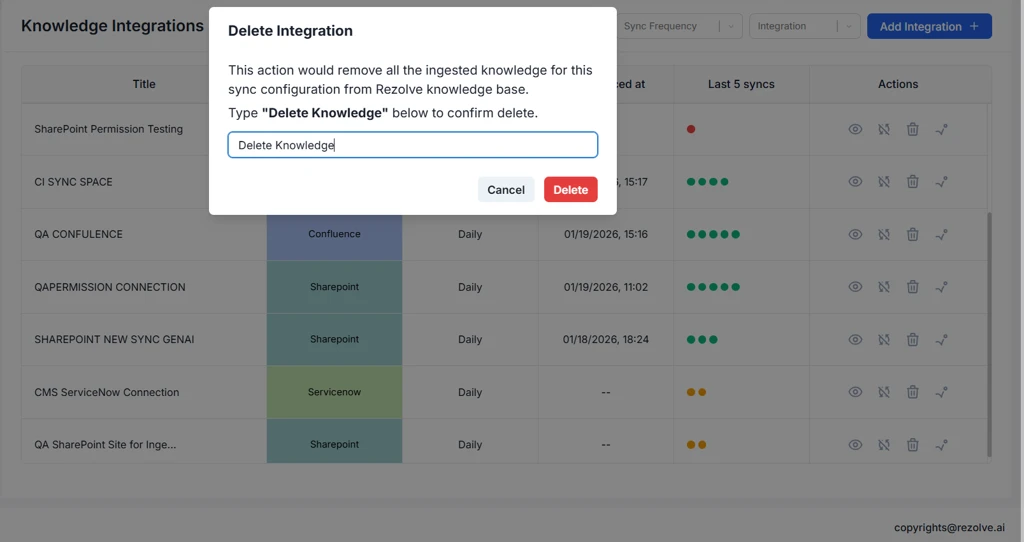Click the Add Integration button
The height and width of the screenshot is (542, 1024).
tap(928, 26)
